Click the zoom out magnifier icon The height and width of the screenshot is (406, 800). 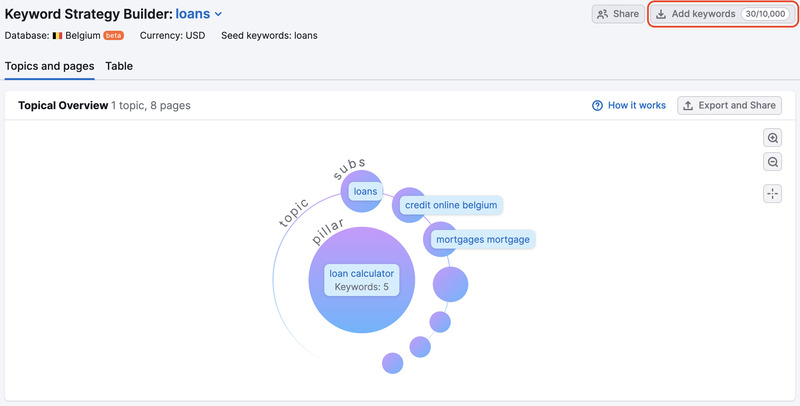point(773,162)
